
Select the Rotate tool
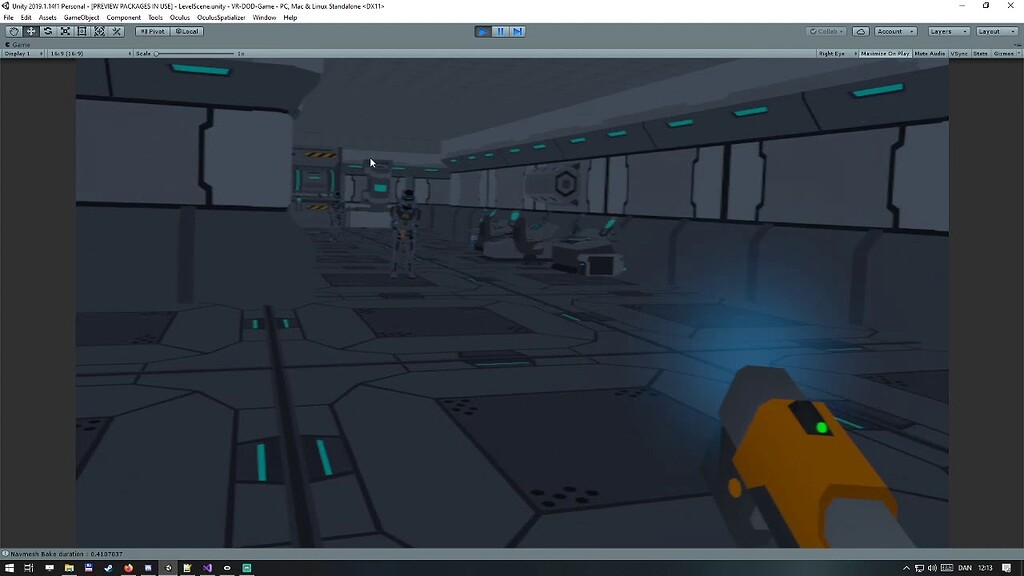(x=47, y=31)
